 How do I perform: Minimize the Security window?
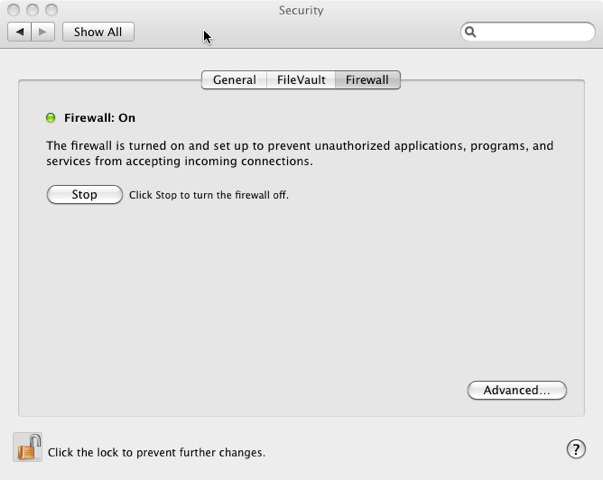point(32,10)
